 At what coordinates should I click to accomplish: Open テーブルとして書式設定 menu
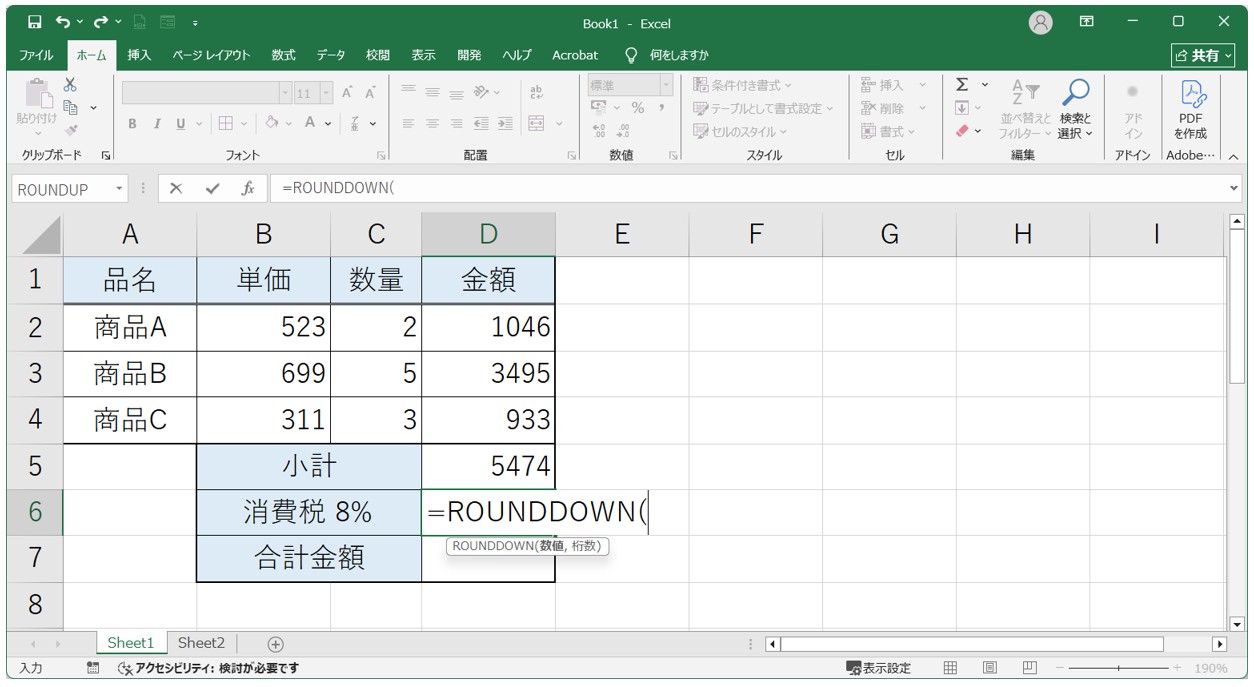click(763, 108)
